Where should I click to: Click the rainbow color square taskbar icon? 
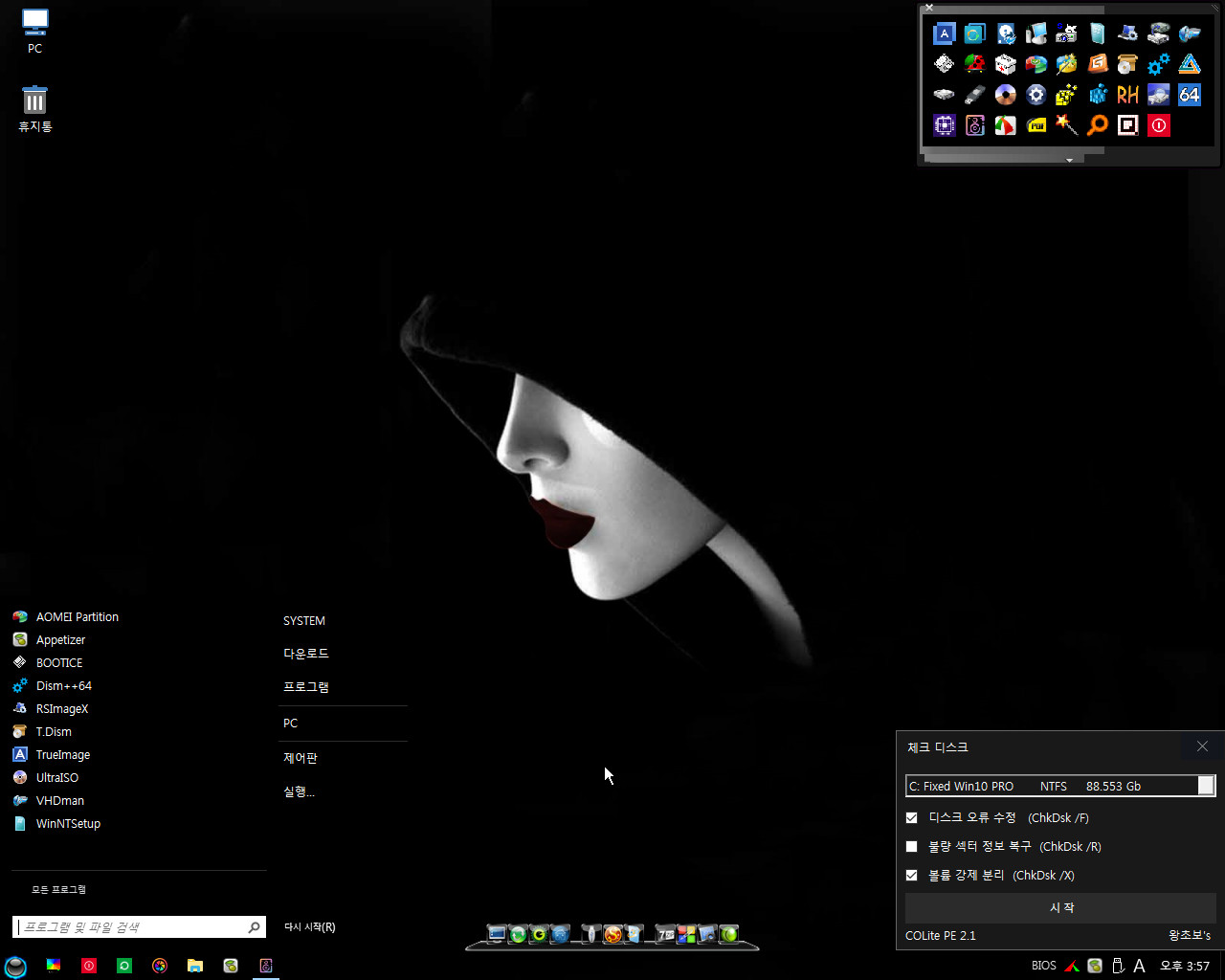pos(54,965)
